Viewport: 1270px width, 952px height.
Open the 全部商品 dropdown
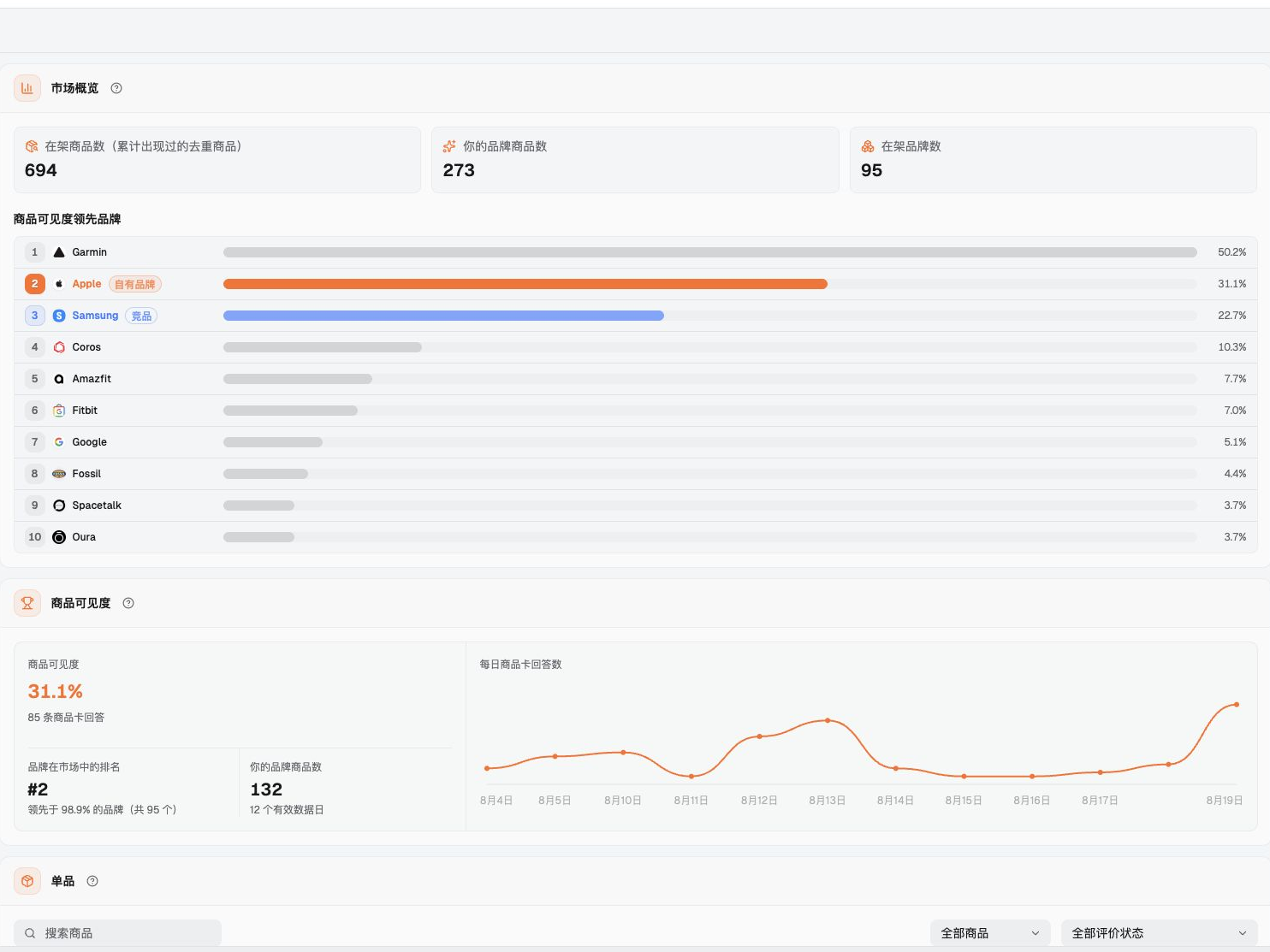pyautogui.click(x=990, y=933)
